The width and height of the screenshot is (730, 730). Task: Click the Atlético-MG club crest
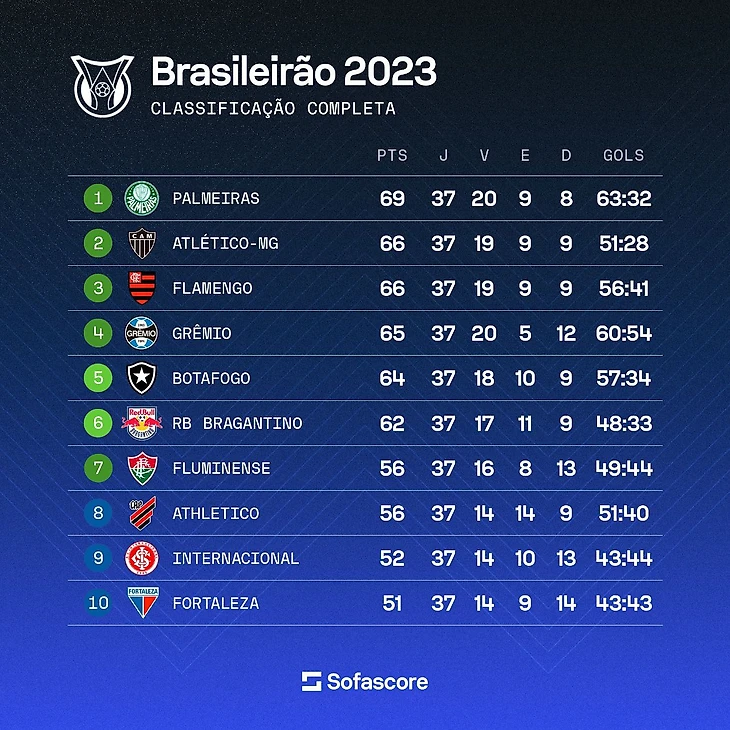140,243
